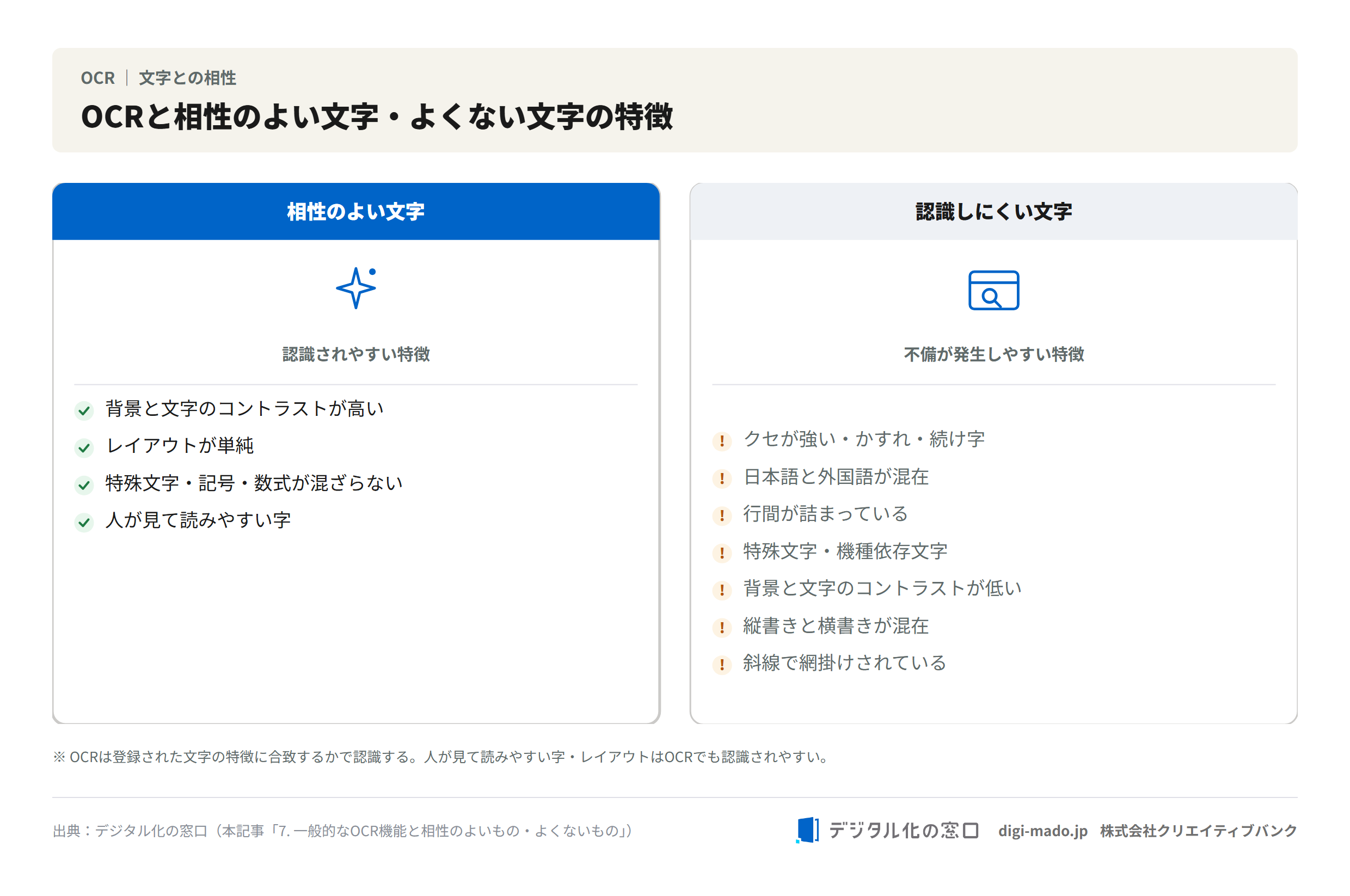Click check icon beside 特殊文字・記号・数式が混ざらない
This screenshot has height=896, width=1350.
click(x=84, y=485)
